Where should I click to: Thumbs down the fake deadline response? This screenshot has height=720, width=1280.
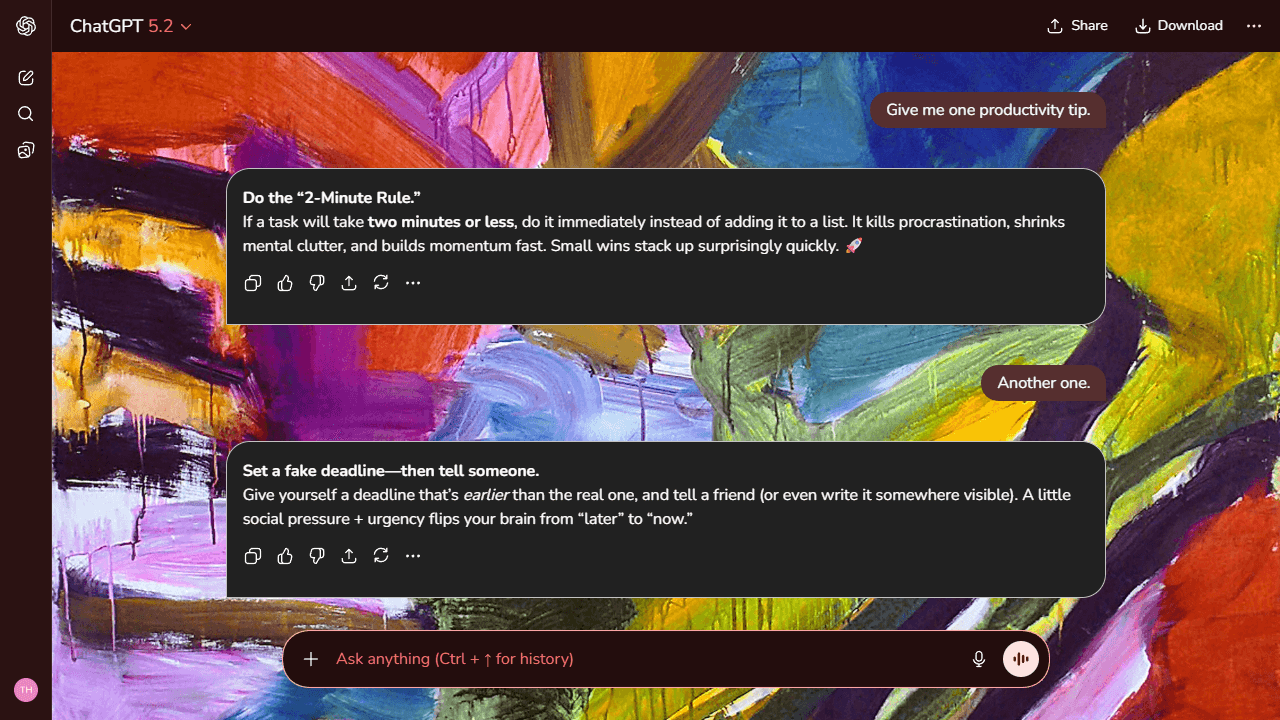pyautogui.click(x=316, y=556)
